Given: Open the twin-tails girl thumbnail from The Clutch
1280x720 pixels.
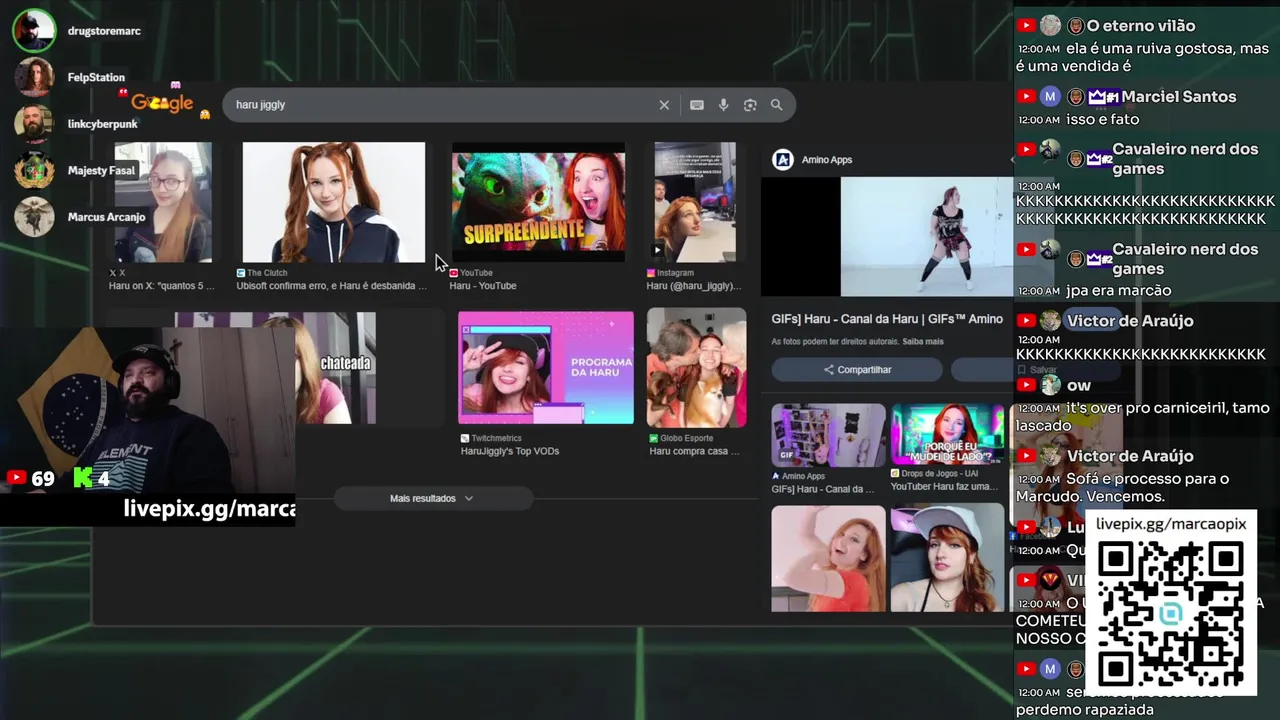Looking at the screenshot, I should click(334, 202).
